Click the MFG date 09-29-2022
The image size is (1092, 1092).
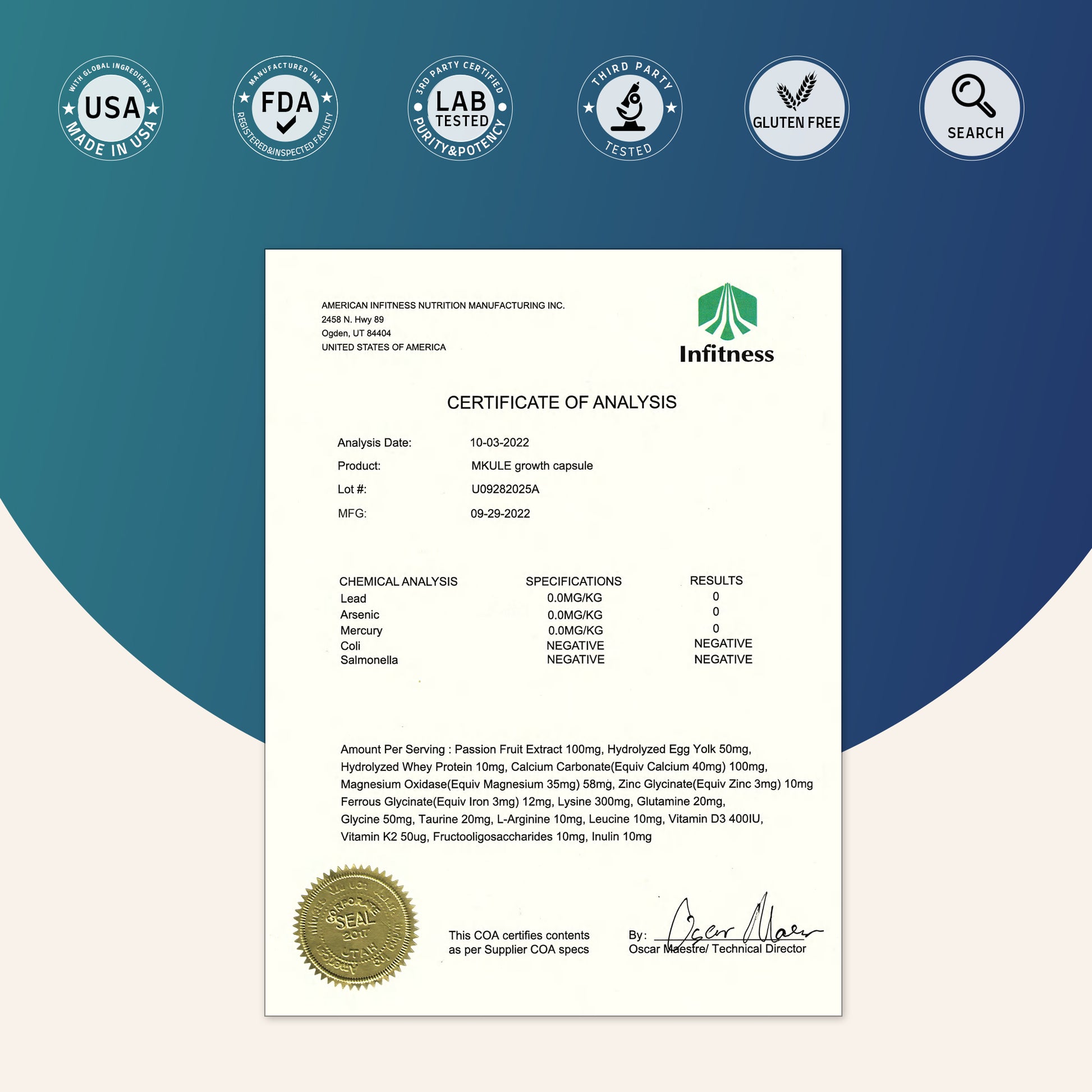tap(500, 514)
